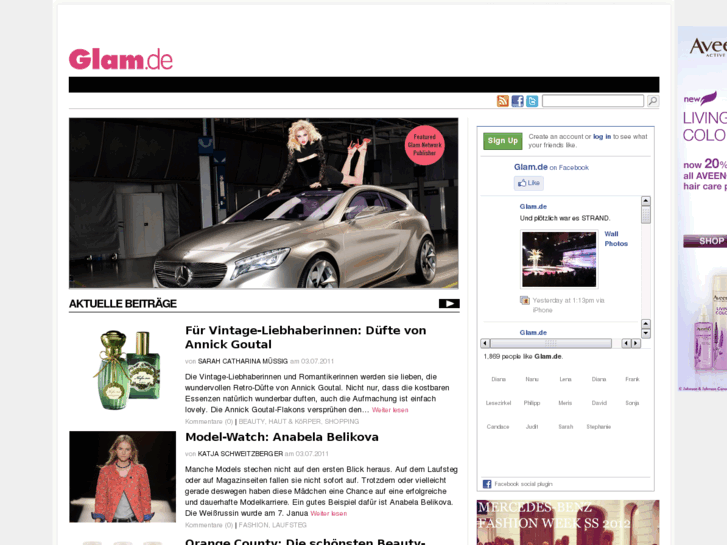Open the SHOPPING category link

coord(342,422)
